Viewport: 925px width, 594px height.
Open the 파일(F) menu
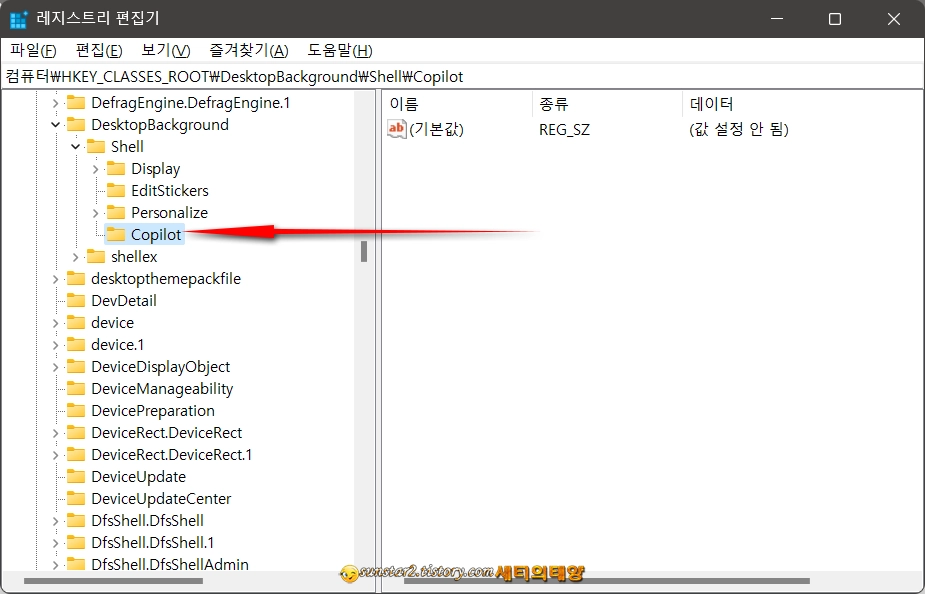click(x=33, y=51)
